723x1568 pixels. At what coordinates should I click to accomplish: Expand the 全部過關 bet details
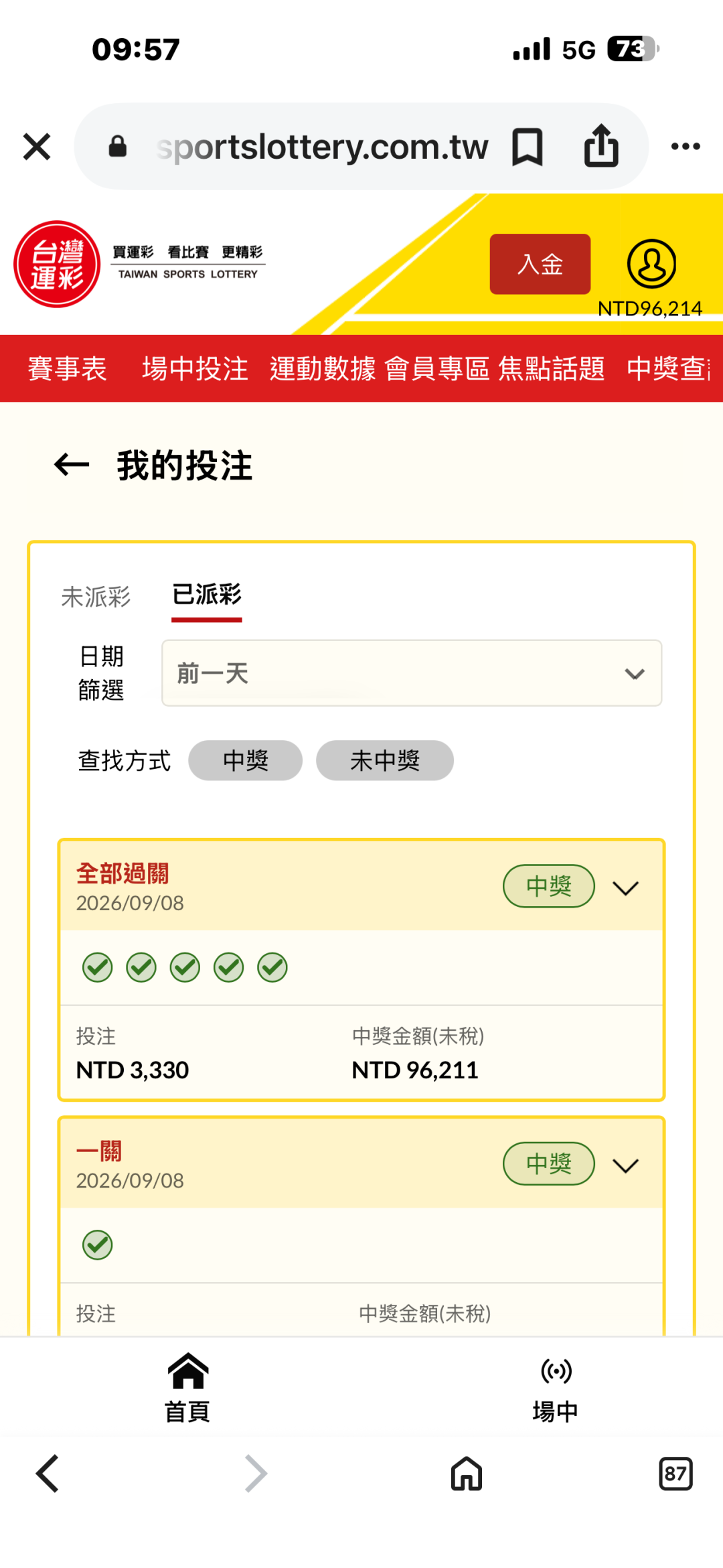(626, 888)
